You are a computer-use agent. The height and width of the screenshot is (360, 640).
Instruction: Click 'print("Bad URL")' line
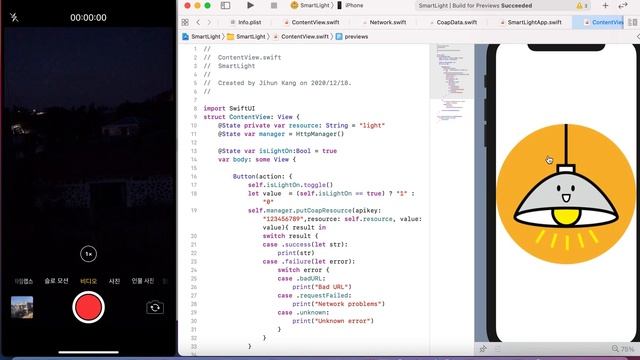click(322, 287)
